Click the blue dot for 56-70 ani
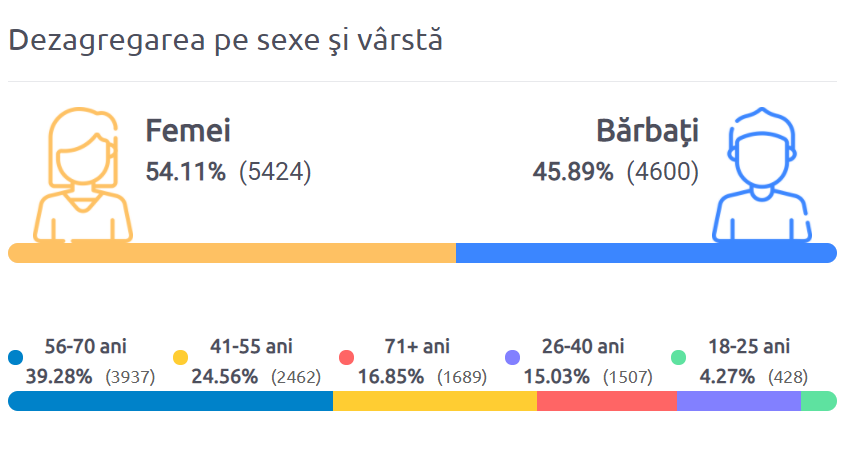The image size is (856, 471). [x=16, y=358]
